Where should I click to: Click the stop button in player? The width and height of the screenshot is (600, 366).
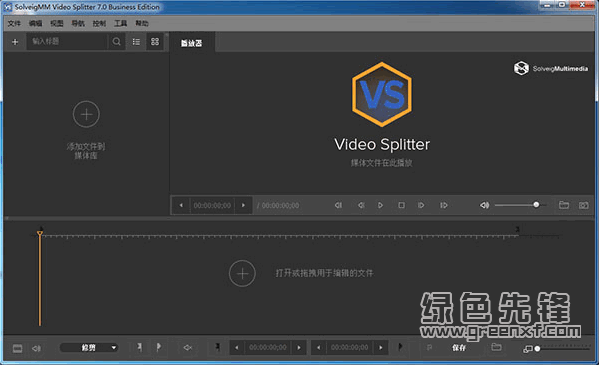pyautogui.click(x=401, y=205)
